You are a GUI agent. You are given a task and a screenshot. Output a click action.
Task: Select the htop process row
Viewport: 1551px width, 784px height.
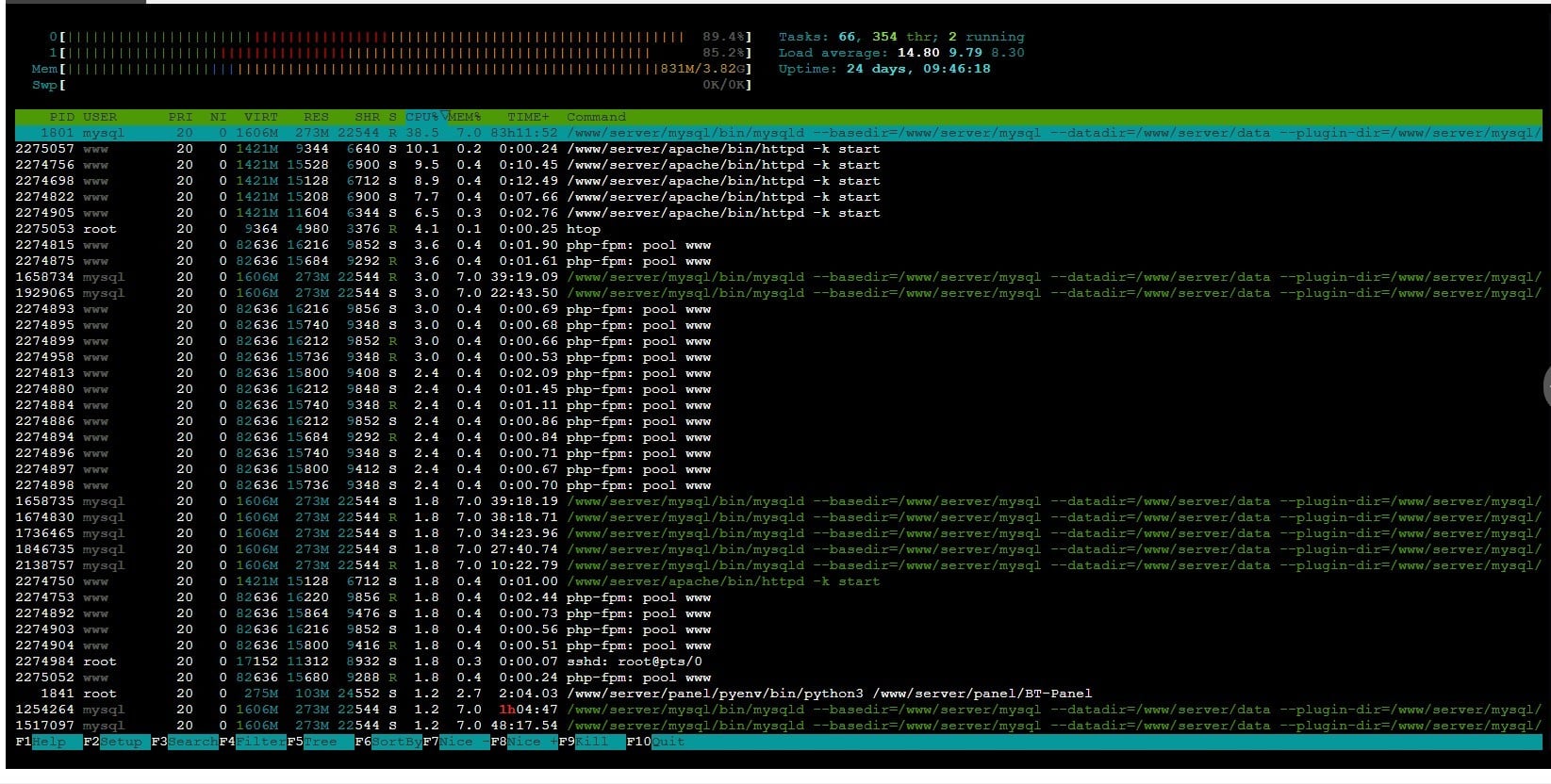tap(583, 229)
